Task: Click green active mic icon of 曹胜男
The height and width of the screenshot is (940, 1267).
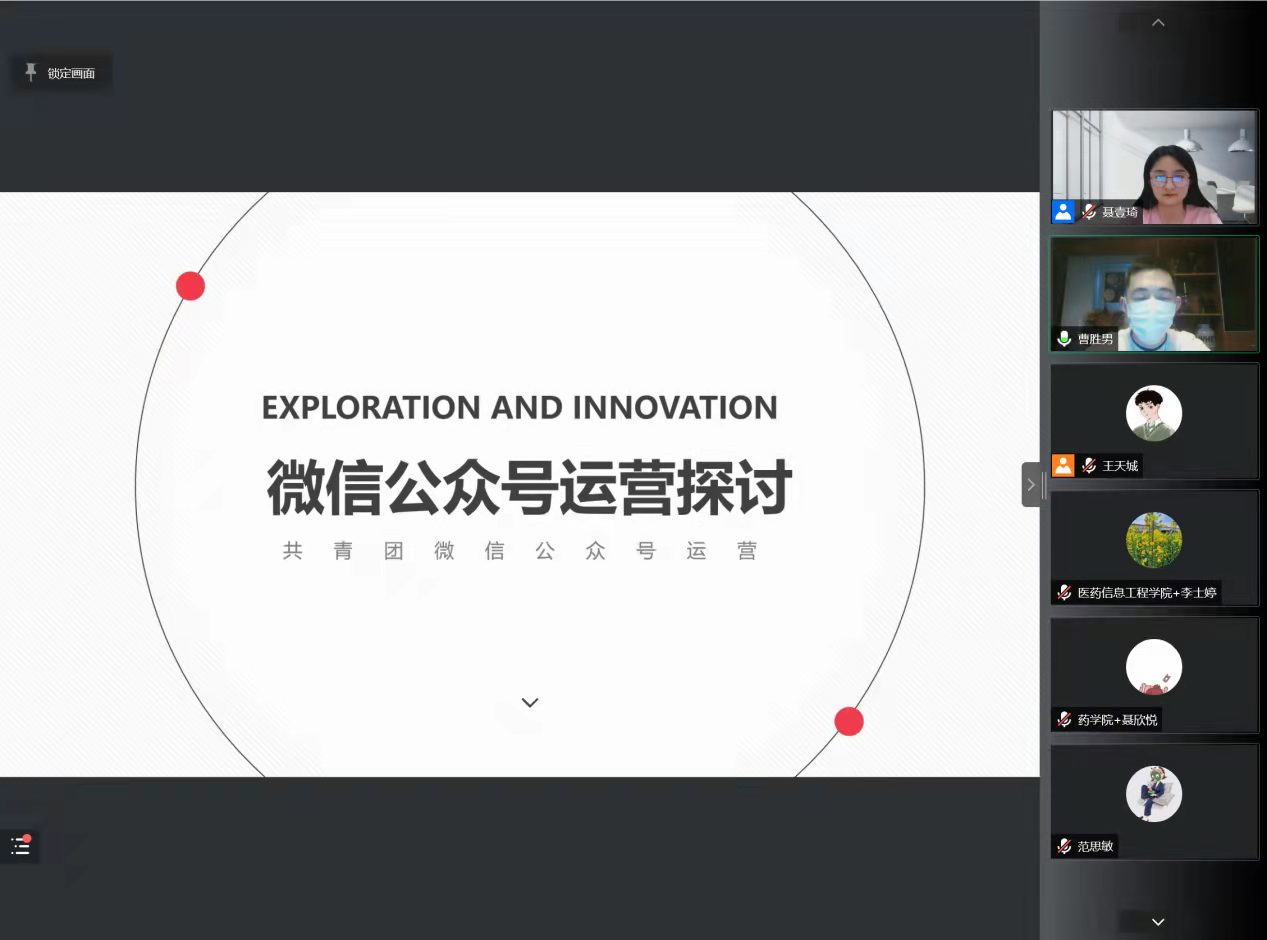Action: (1064, 339)
